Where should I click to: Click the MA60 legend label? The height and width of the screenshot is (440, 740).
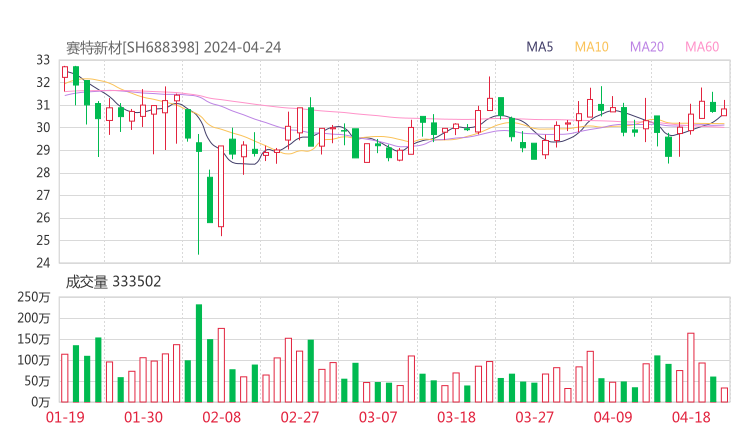point(702,47)
